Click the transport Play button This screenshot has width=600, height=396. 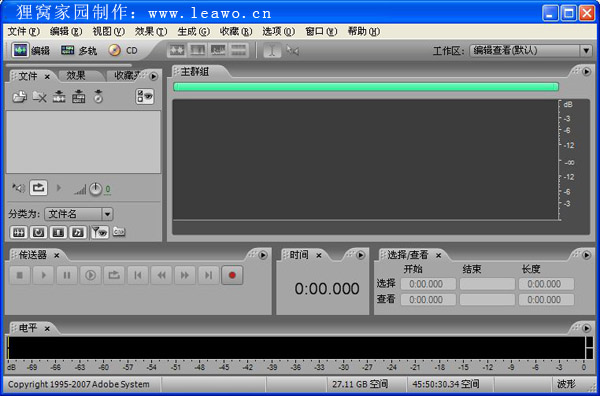click(43, 275)
